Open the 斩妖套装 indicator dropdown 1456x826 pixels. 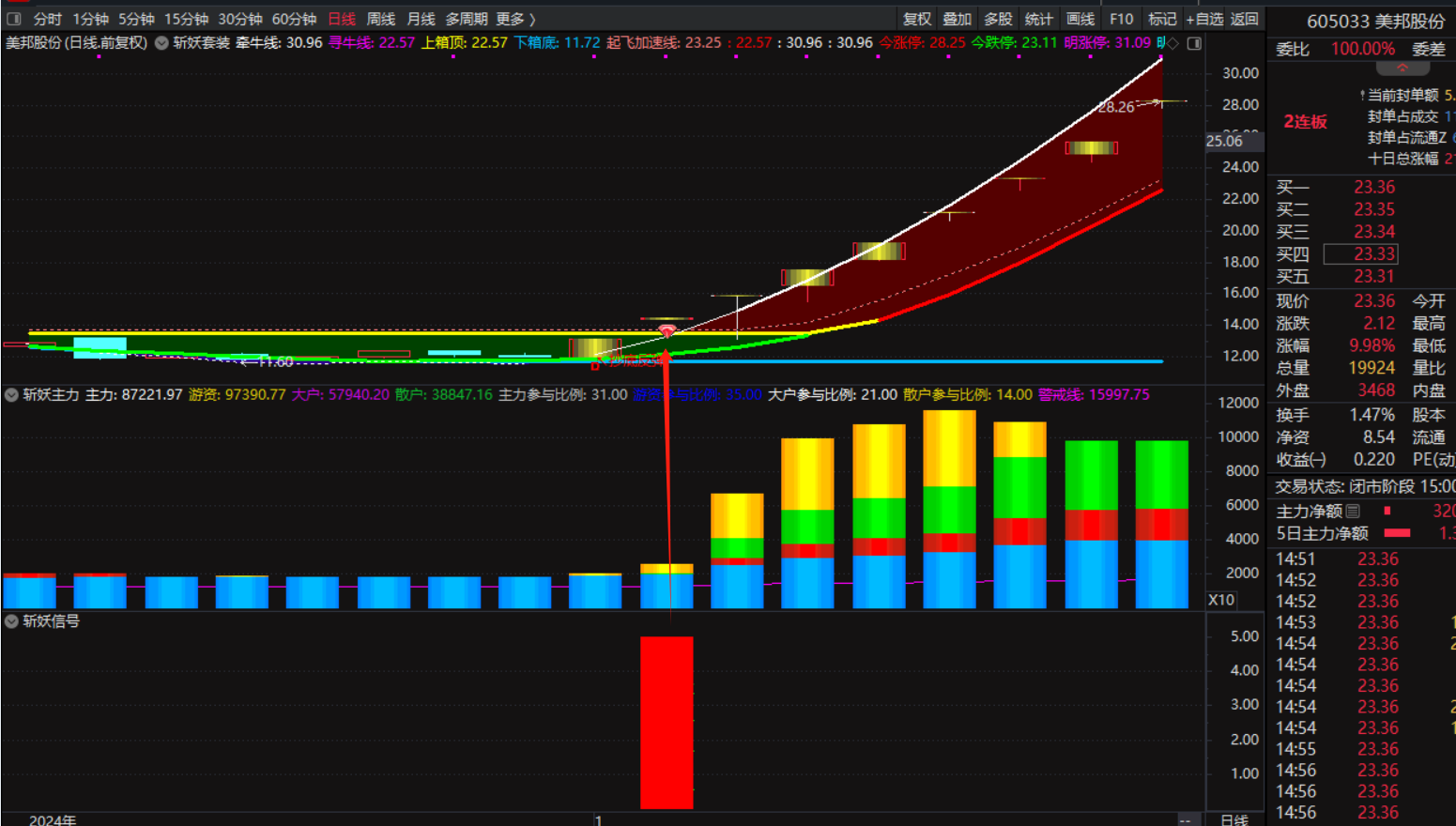pos(162,43)
